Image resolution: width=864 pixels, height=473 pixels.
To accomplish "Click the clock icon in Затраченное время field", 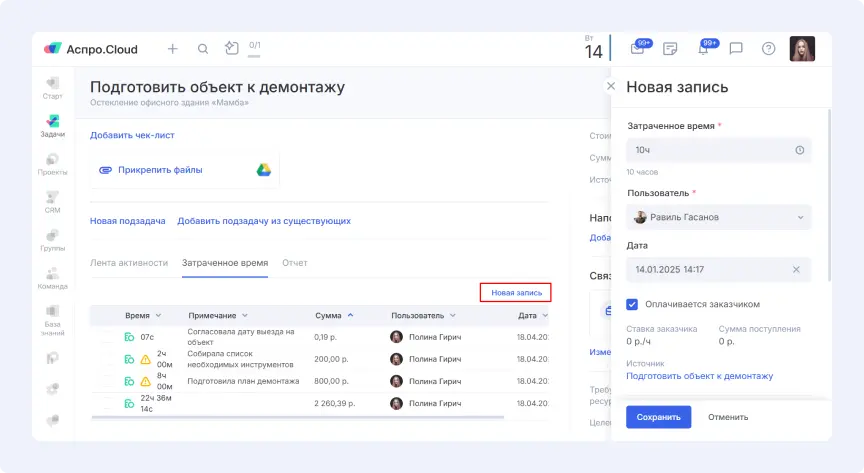I will point(799,150).
